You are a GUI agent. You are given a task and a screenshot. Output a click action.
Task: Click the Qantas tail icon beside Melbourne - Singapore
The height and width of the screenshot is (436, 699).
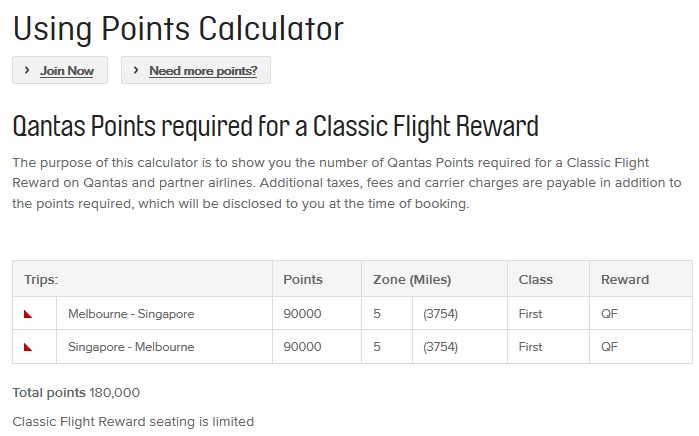pos(28,314)
